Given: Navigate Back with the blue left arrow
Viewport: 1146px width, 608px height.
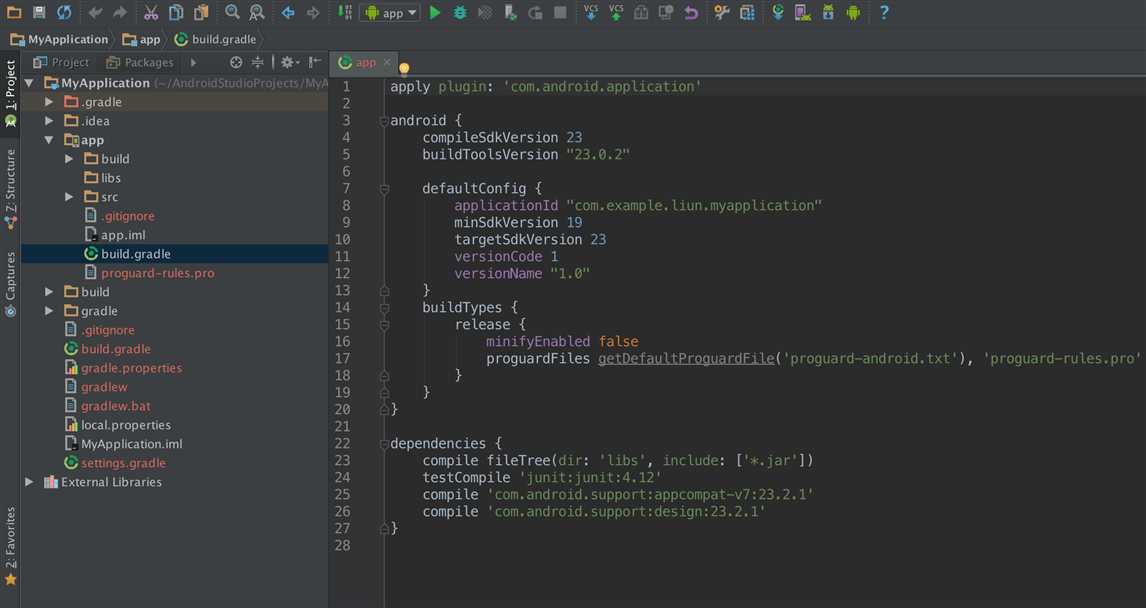Looking at the screenshot, I should point(288,12).
